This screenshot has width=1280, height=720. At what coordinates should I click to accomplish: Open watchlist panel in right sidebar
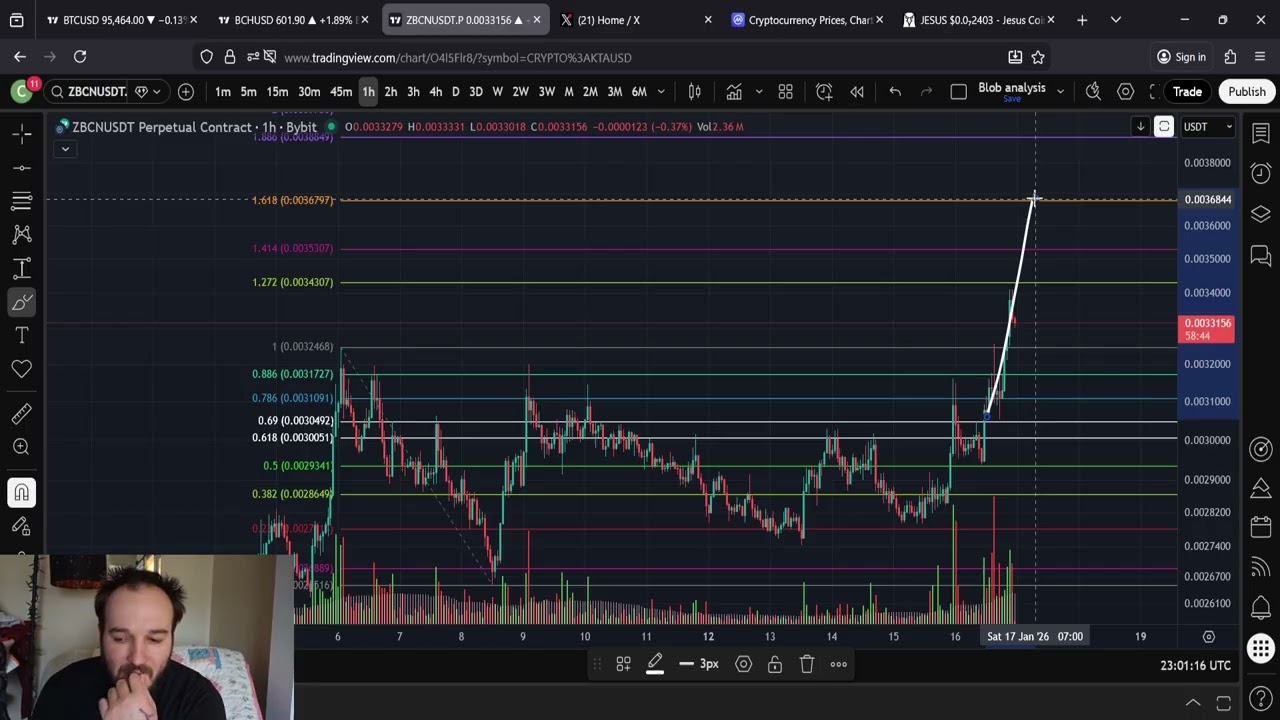point(1261,135)
